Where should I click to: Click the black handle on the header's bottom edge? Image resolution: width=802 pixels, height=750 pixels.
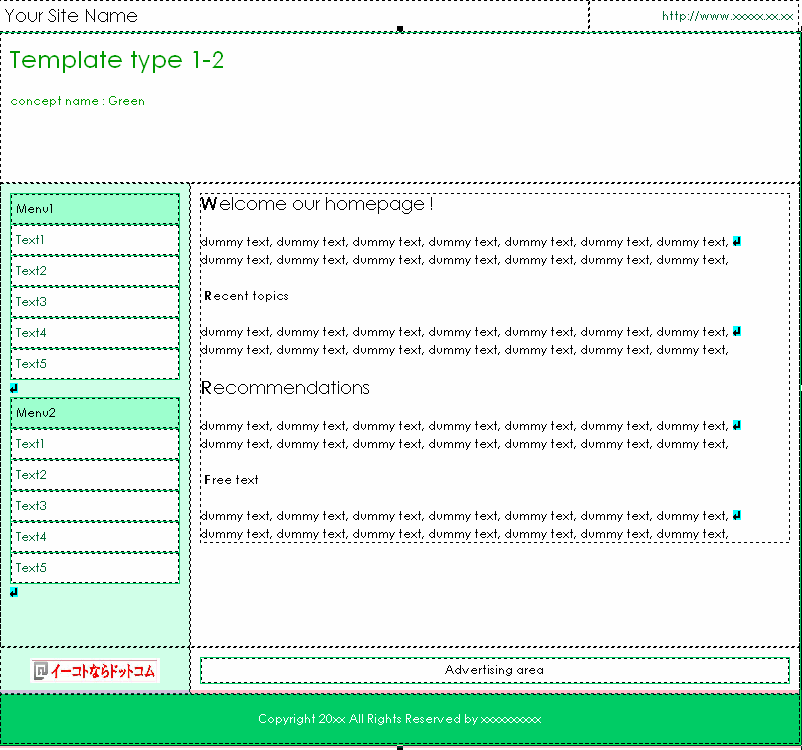coord(400,29)
